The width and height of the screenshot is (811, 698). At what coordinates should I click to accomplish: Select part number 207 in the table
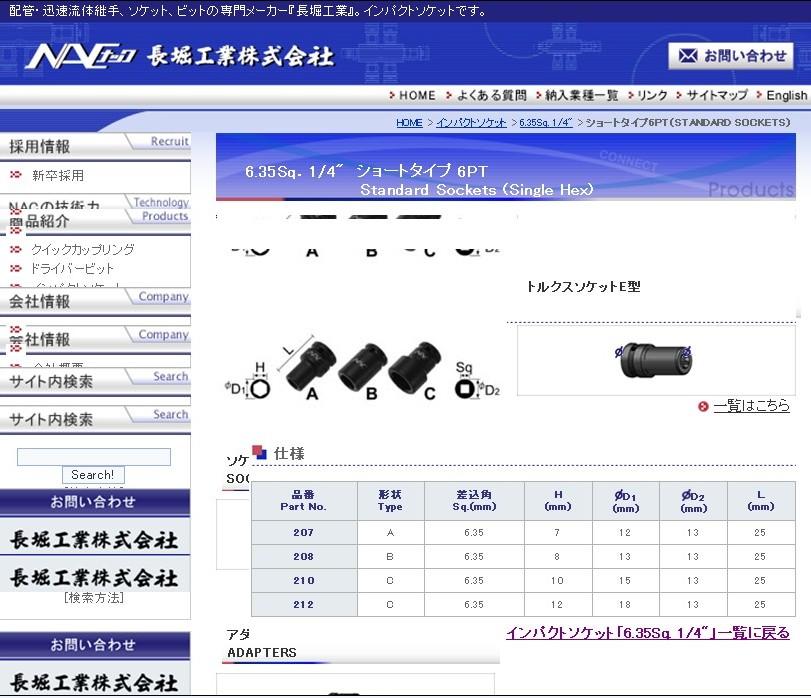click(304, 533)
